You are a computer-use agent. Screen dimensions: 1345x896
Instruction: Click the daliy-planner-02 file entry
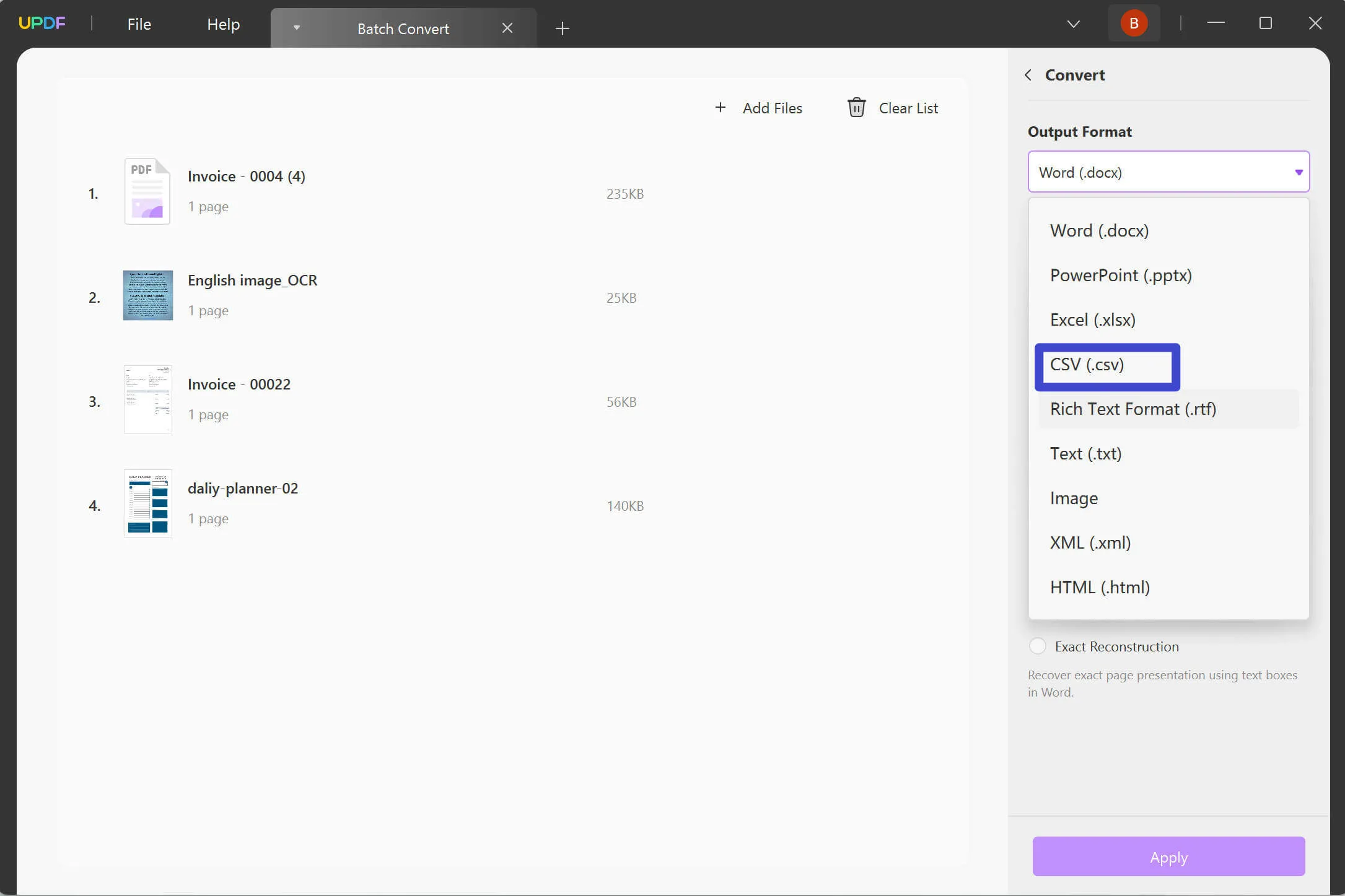pos(243,487)
